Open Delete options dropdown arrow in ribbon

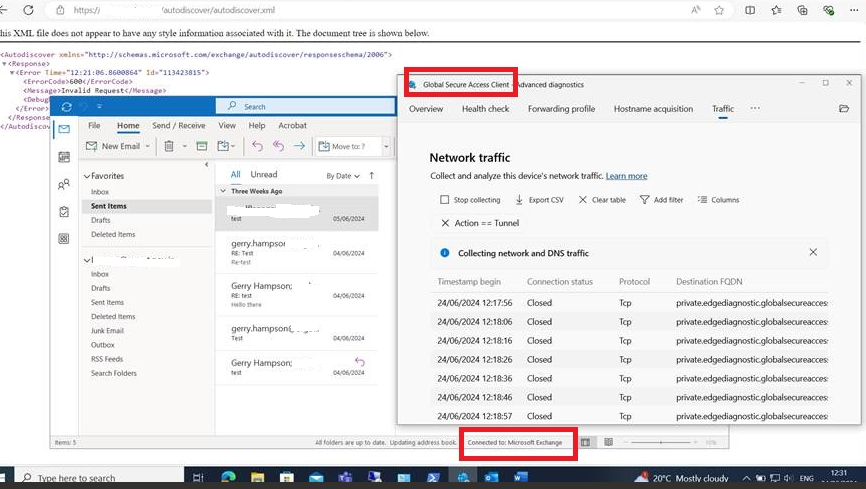click(x=184, y=146)
